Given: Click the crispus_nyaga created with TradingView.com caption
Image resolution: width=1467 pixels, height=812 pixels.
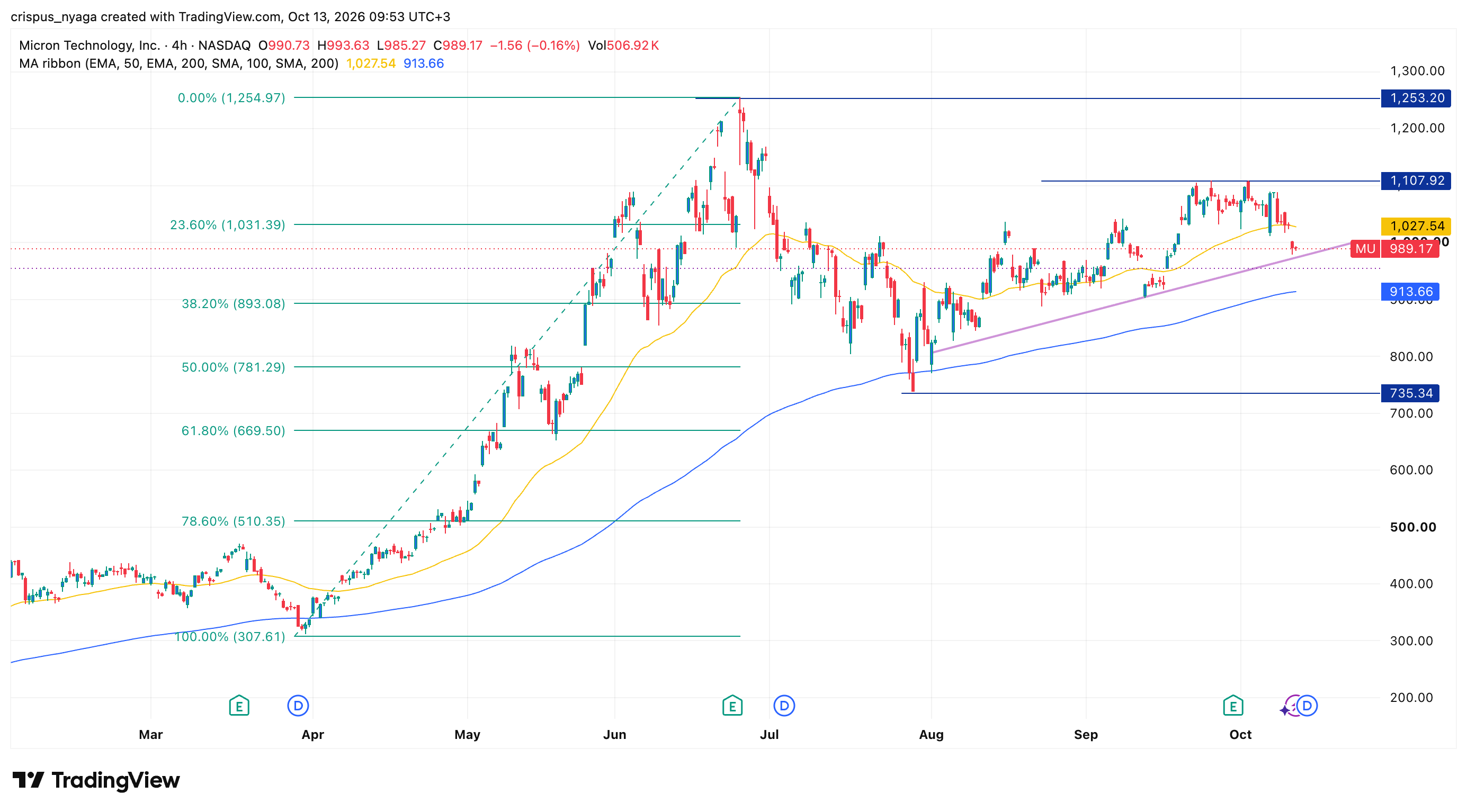Looking at the screenshot, I should 231,16.
